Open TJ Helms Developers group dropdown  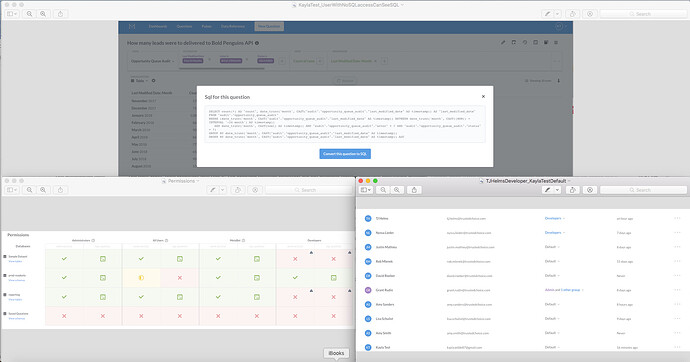tap(554, 218)
